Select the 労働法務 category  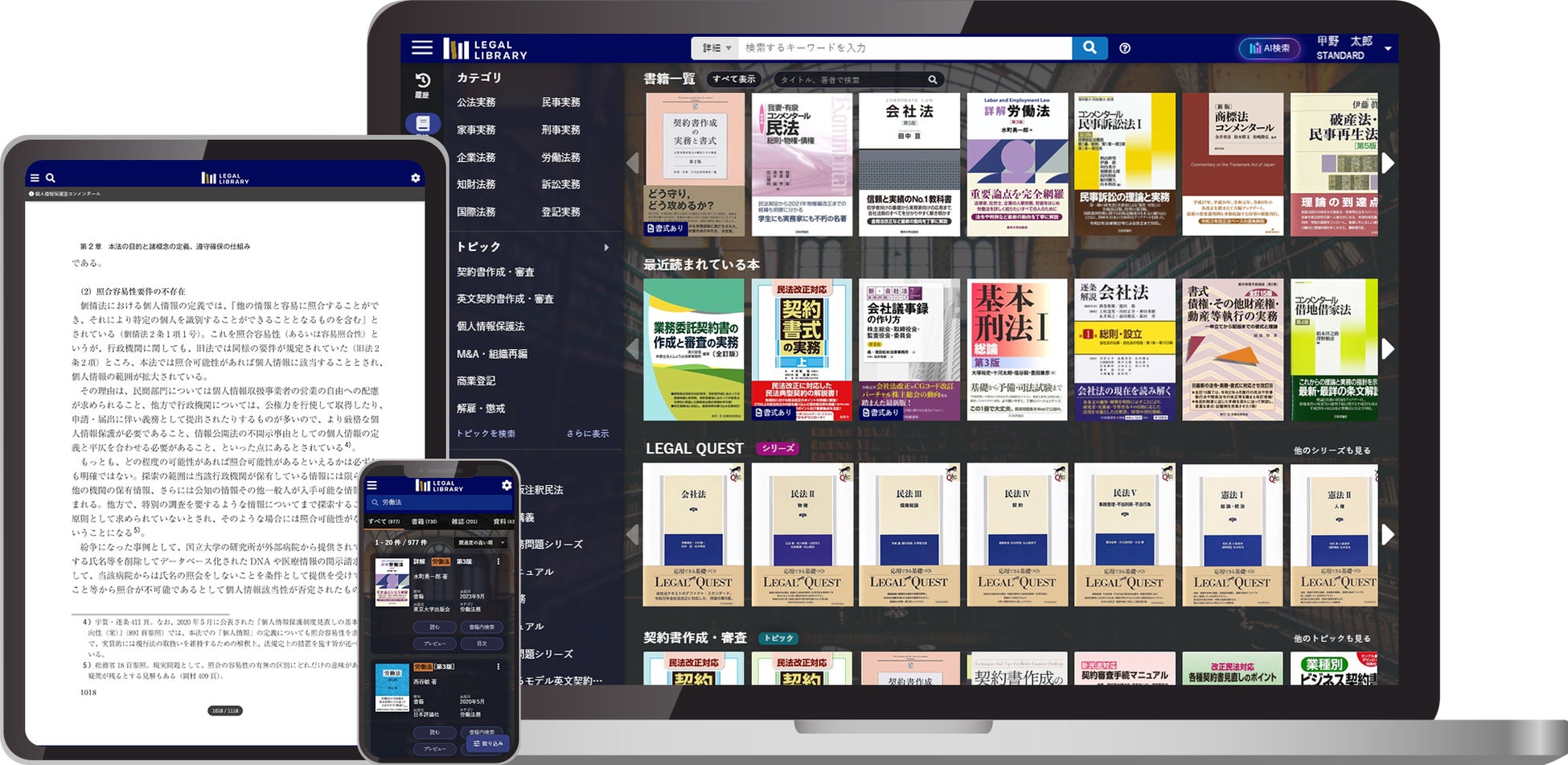561,158
